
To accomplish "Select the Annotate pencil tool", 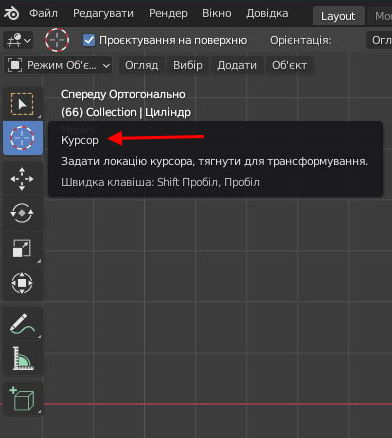I will [x=22, y=324].
